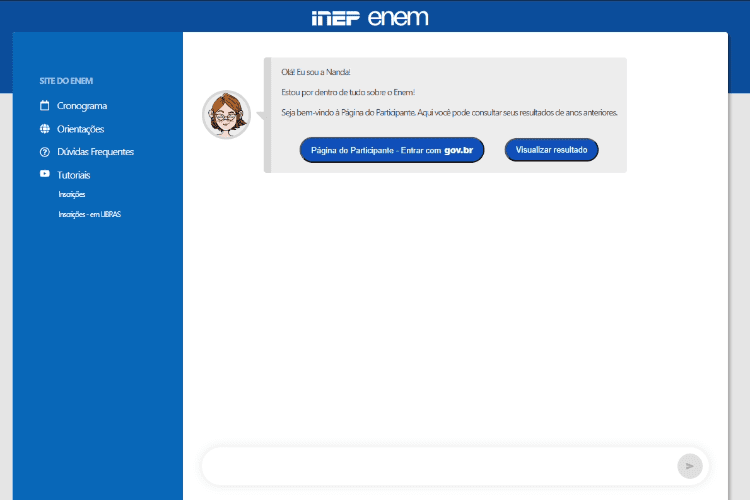Image resolution: width=750 pixels, height=500 pixels.
Task: Open the Cronograma link
Action: (x=82, y=106)
